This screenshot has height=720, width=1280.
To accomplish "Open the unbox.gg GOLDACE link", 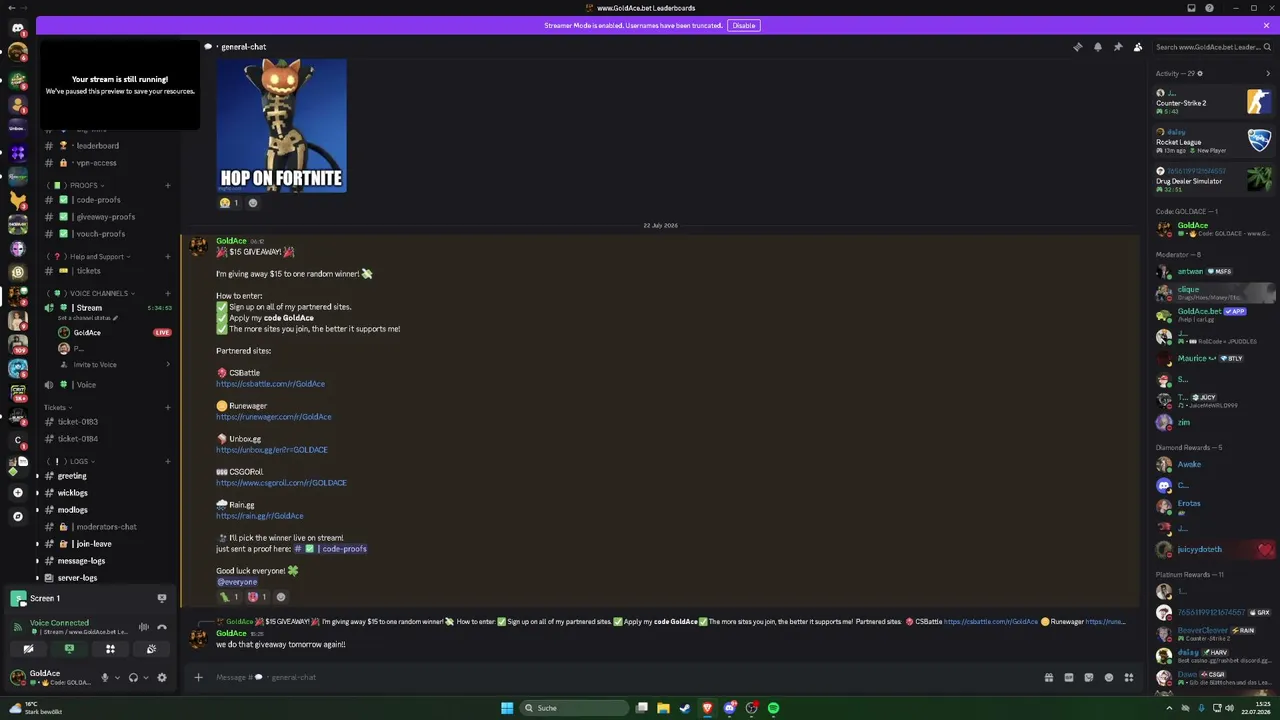I will click(272, 450).
